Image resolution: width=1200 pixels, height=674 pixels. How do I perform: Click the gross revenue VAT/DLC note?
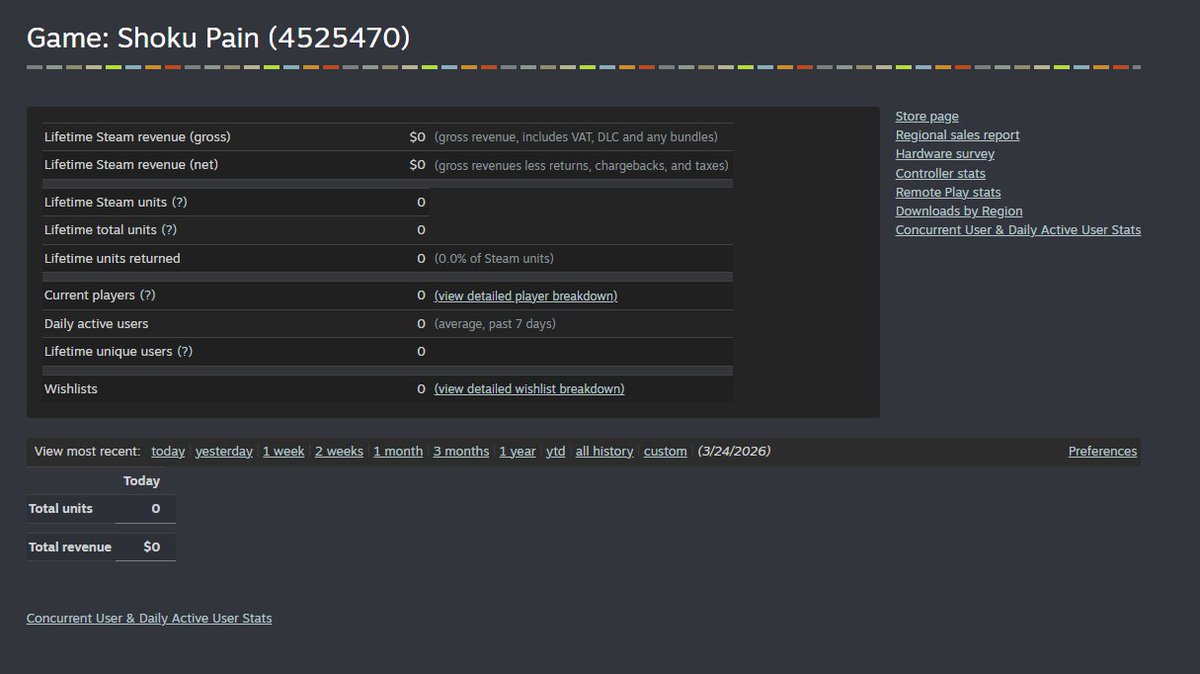(576, 137)
